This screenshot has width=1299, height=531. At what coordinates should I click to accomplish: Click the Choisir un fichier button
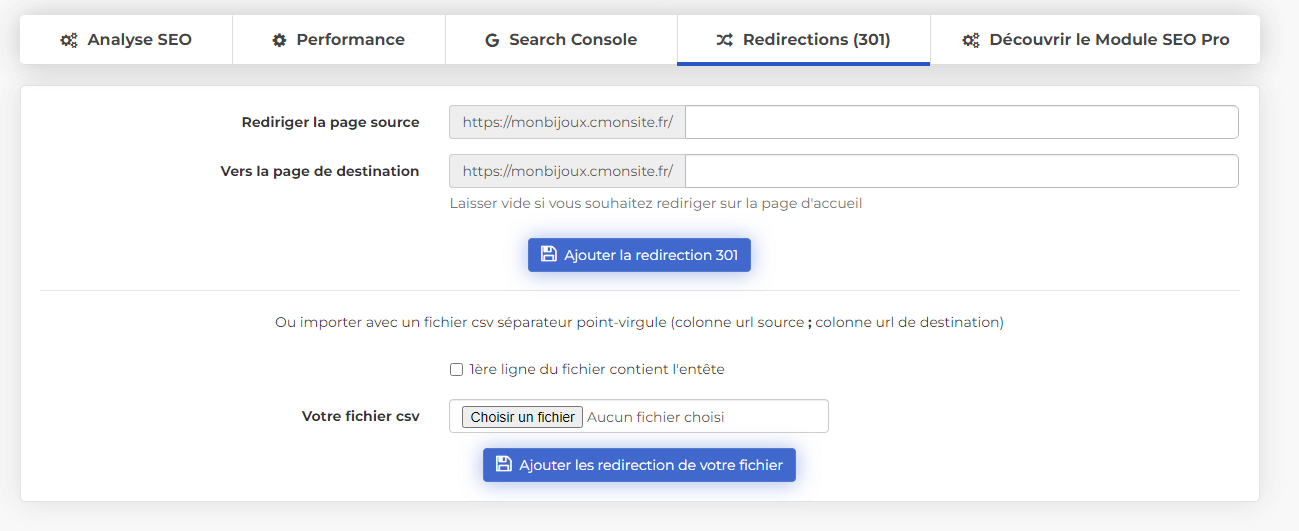(523, 417)
